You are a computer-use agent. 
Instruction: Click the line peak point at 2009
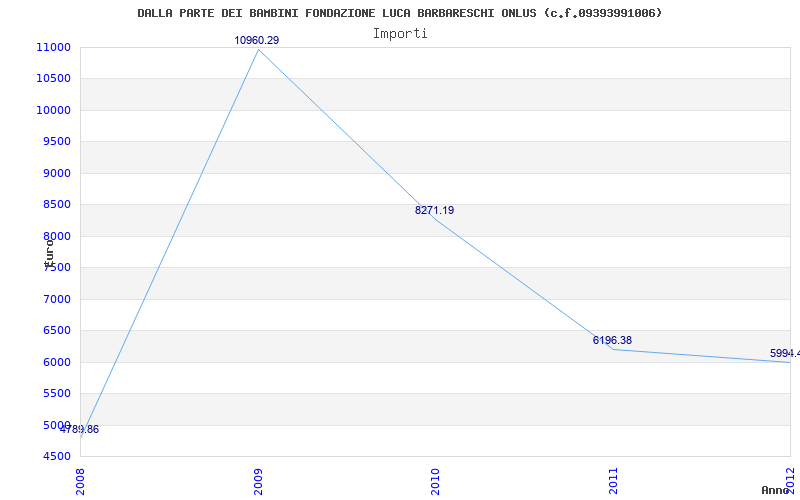[x=258, y=49]
